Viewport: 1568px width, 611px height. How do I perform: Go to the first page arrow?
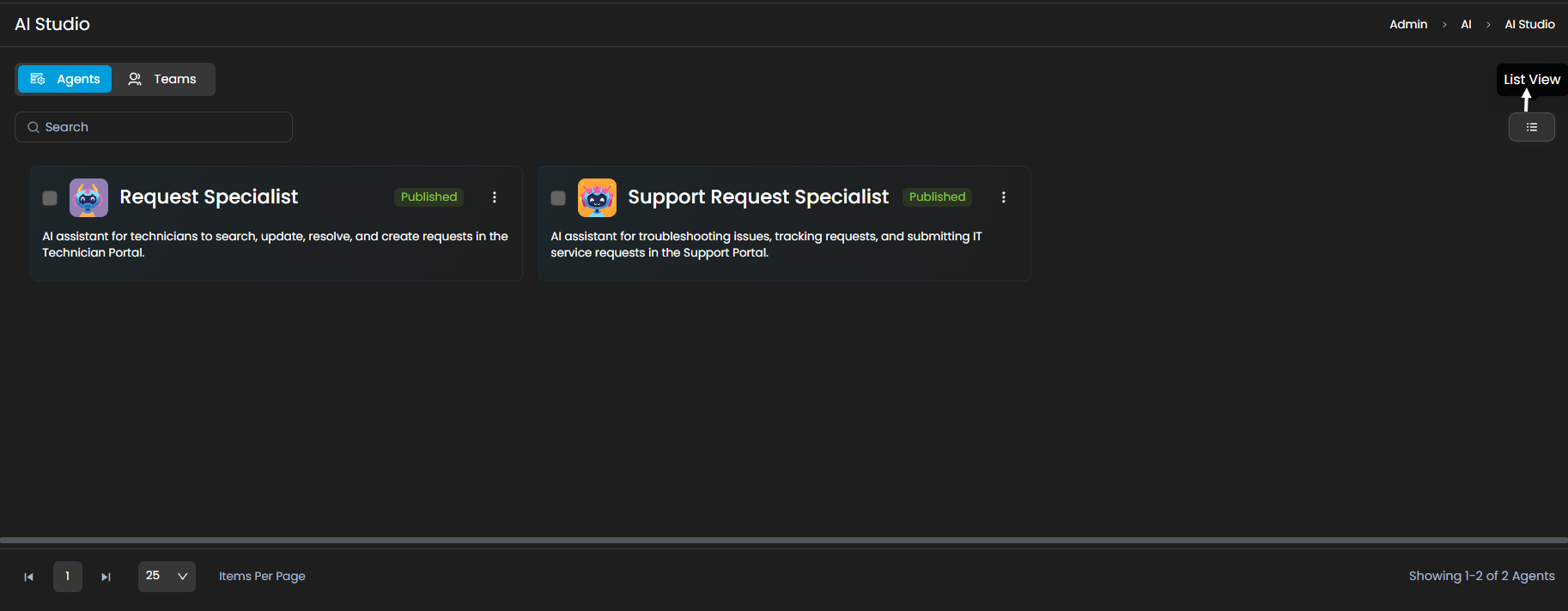point(29,577)
